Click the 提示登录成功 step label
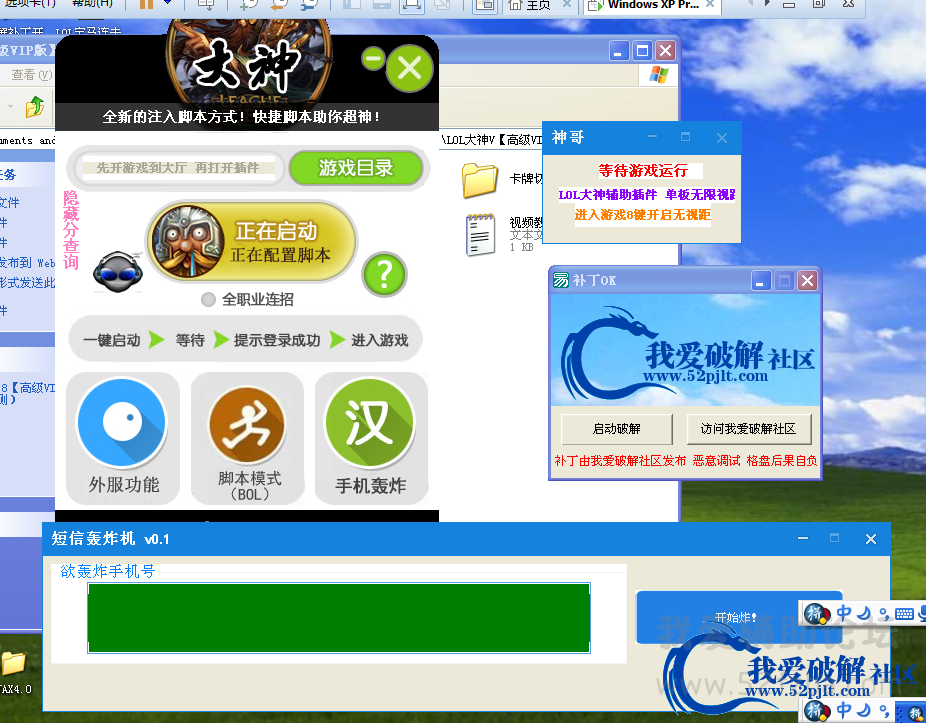The image size is (926, 723). (276, 340)
